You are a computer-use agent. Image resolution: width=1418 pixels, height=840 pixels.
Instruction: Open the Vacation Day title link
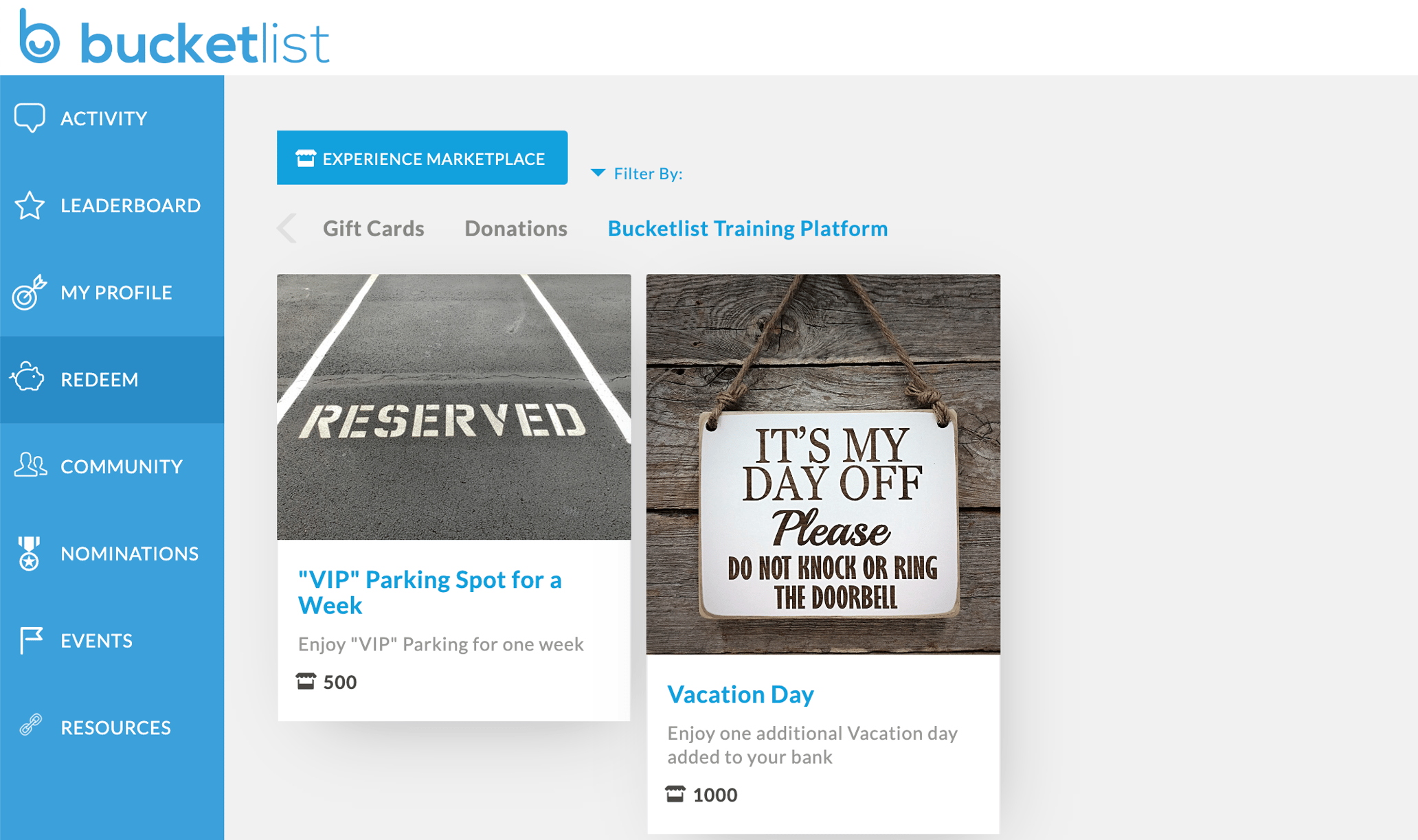tap(741, 694)
